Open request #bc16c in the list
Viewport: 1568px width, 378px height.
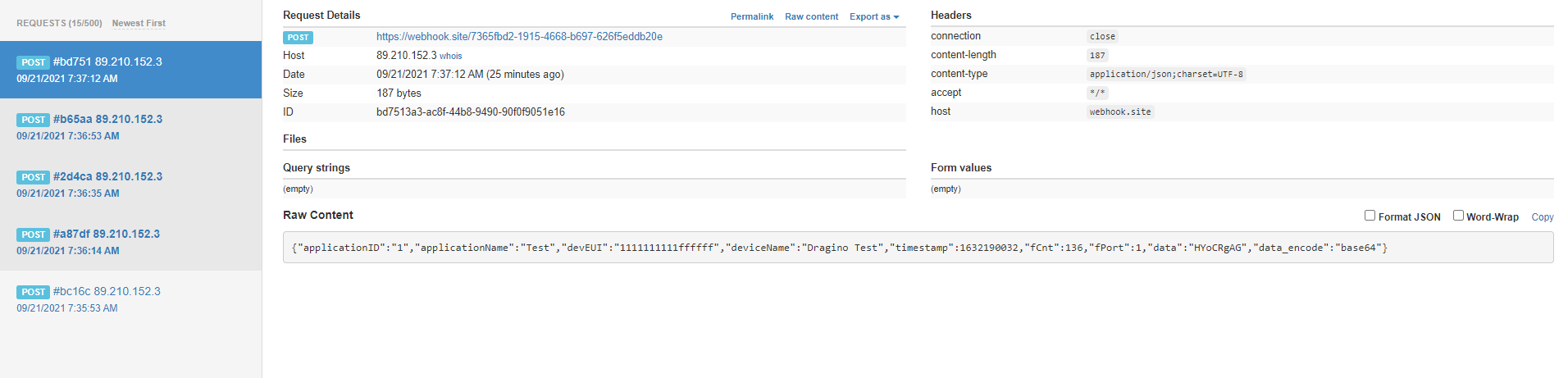pos(130,299)
